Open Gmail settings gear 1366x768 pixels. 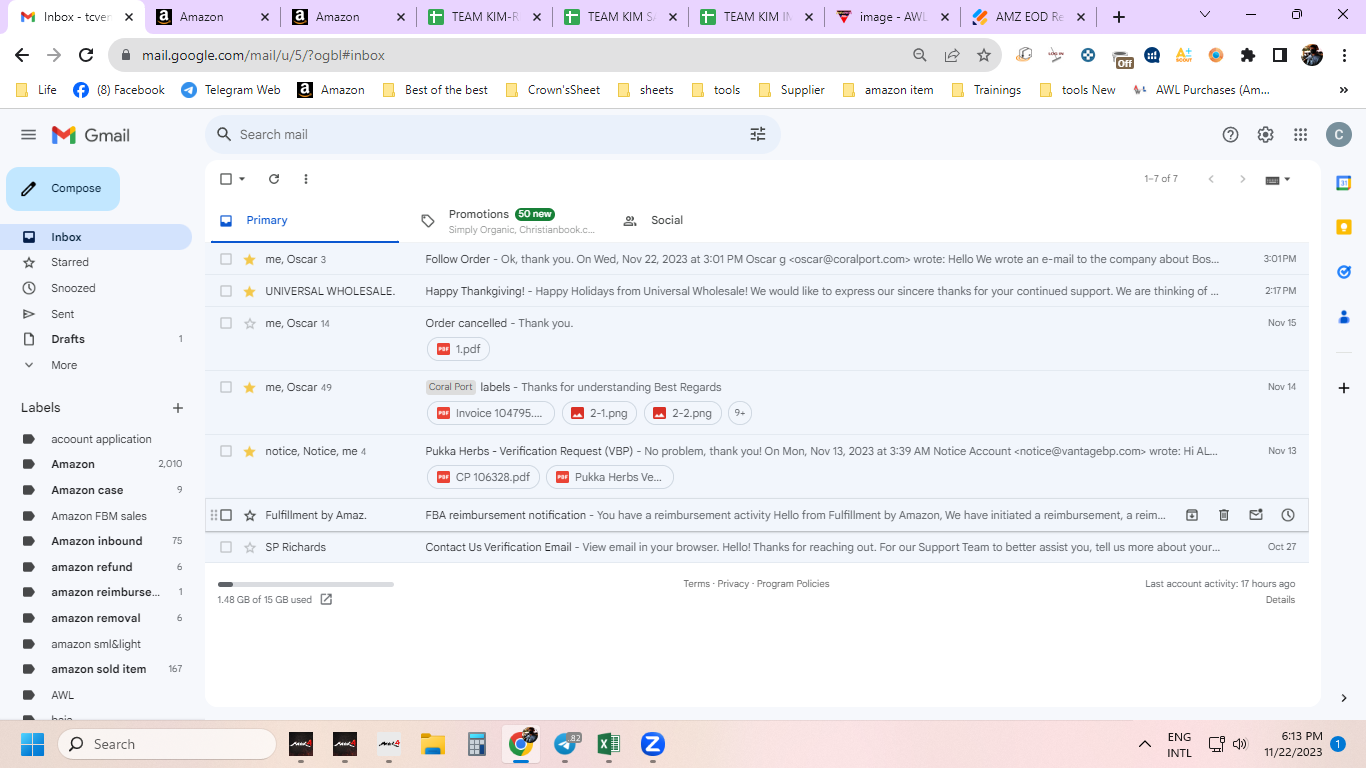point(1265,135)
